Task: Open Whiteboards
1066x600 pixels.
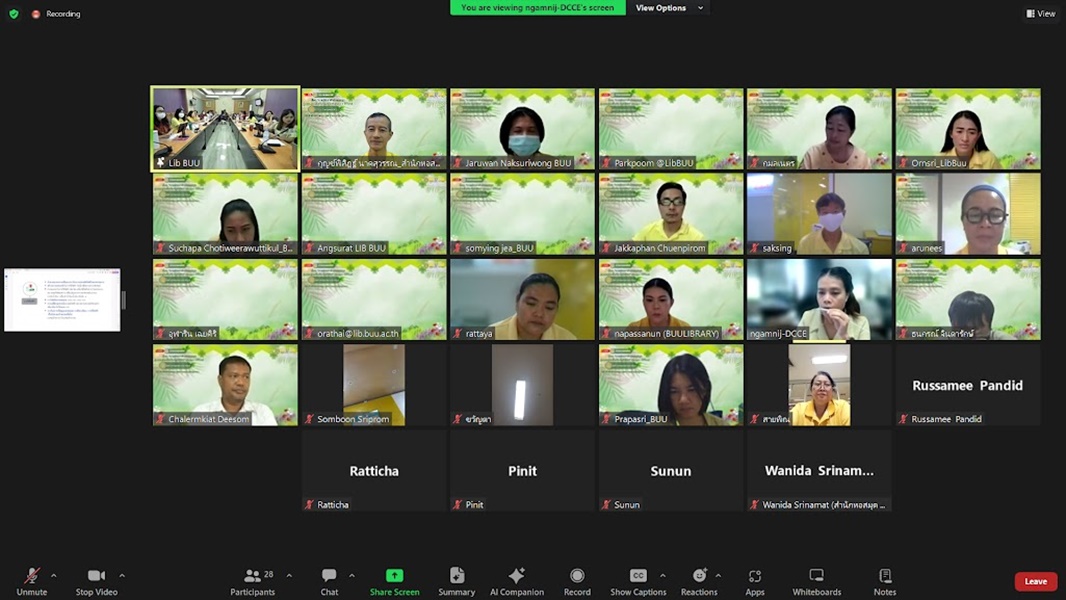Action: tap(816, 581)
